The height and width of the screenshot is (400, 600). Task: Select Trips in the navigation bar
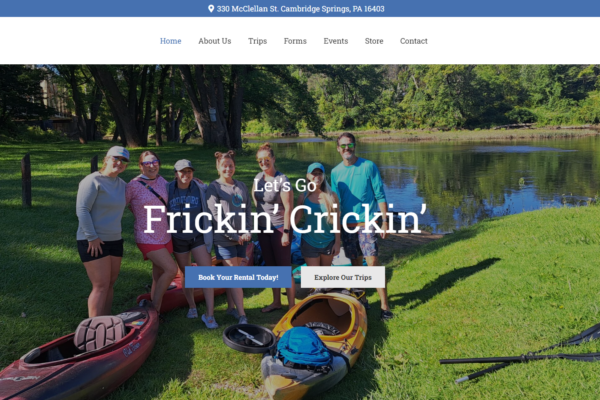click(x=258, y=41)
